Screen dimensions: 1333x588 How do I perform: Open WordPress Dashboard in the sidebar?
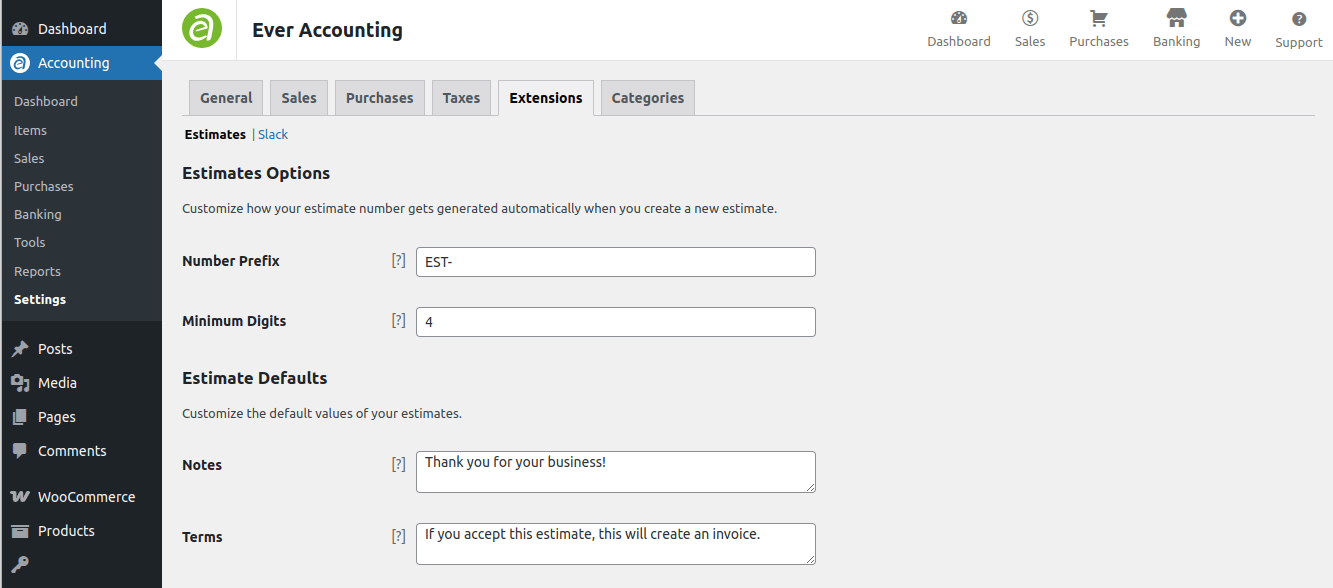pyautogui.click(x=81, y=29)
